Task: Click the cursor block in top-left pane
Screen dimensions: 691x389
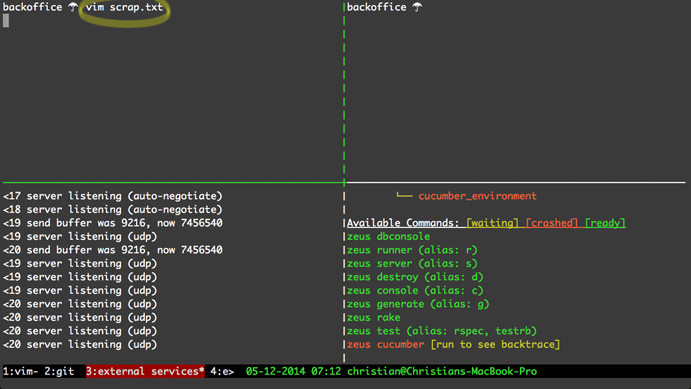Action: tap(6, 20)
